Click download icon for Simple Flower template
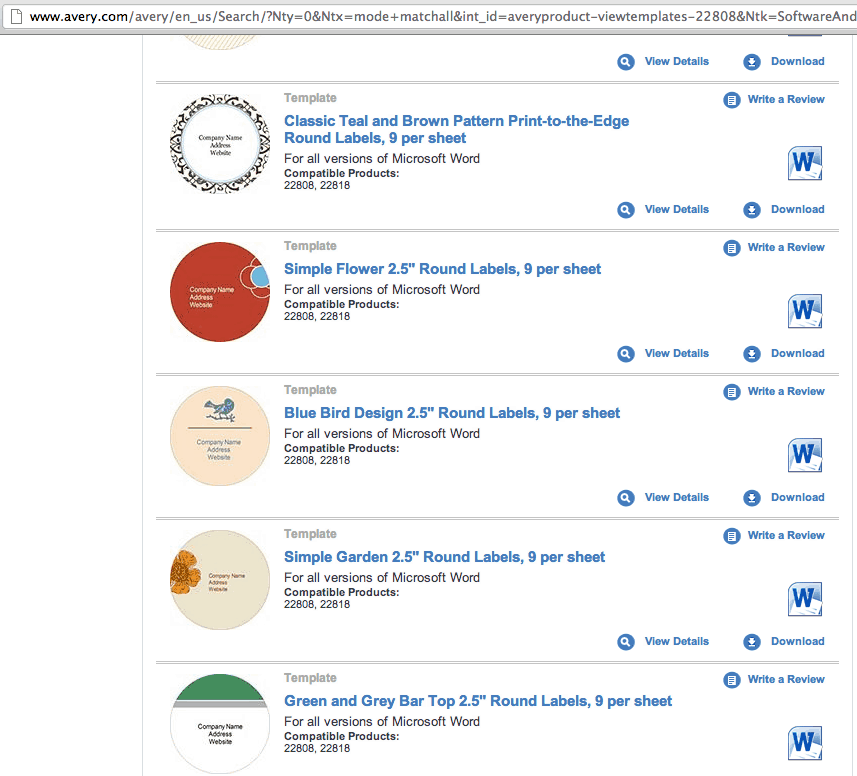 pos(752,354)
